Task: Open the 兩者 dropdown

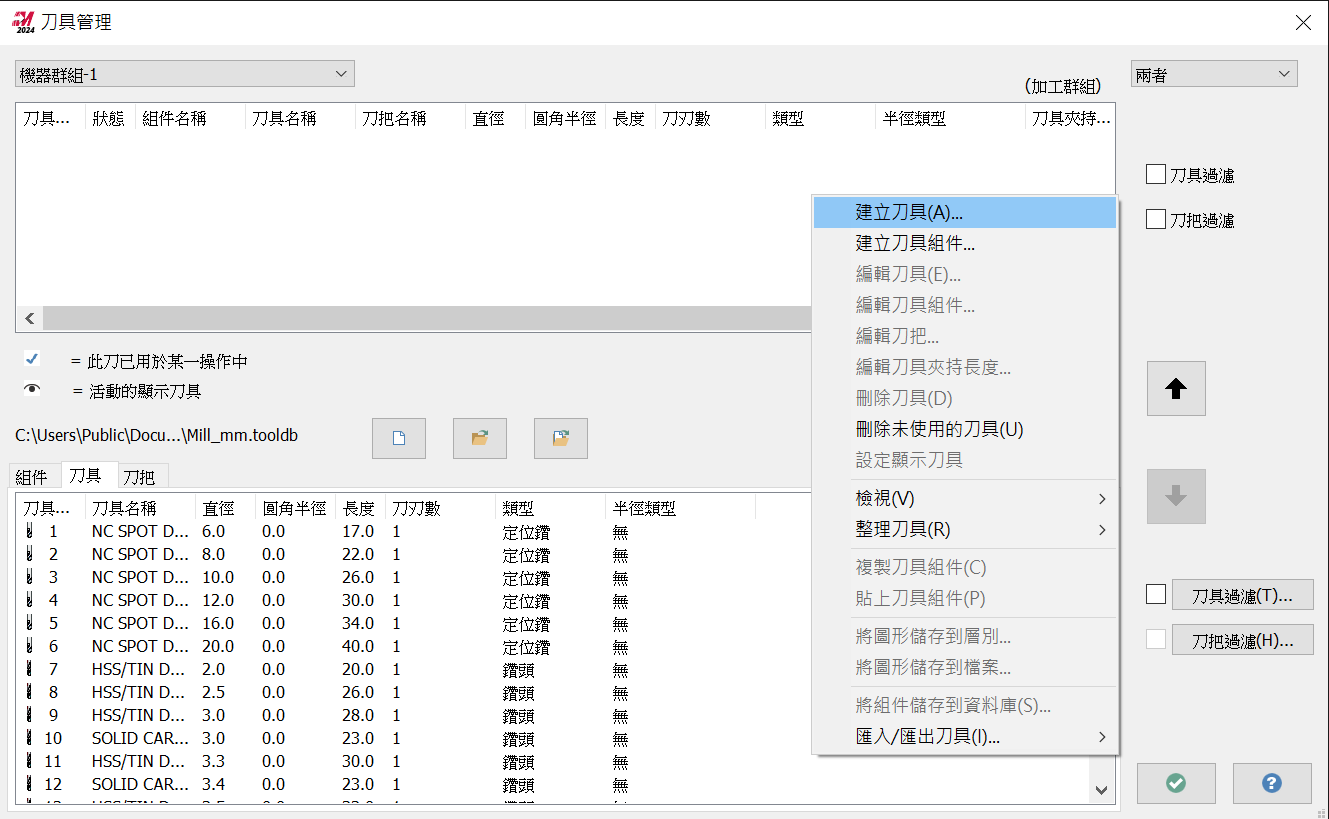Action: point(1214,74)
